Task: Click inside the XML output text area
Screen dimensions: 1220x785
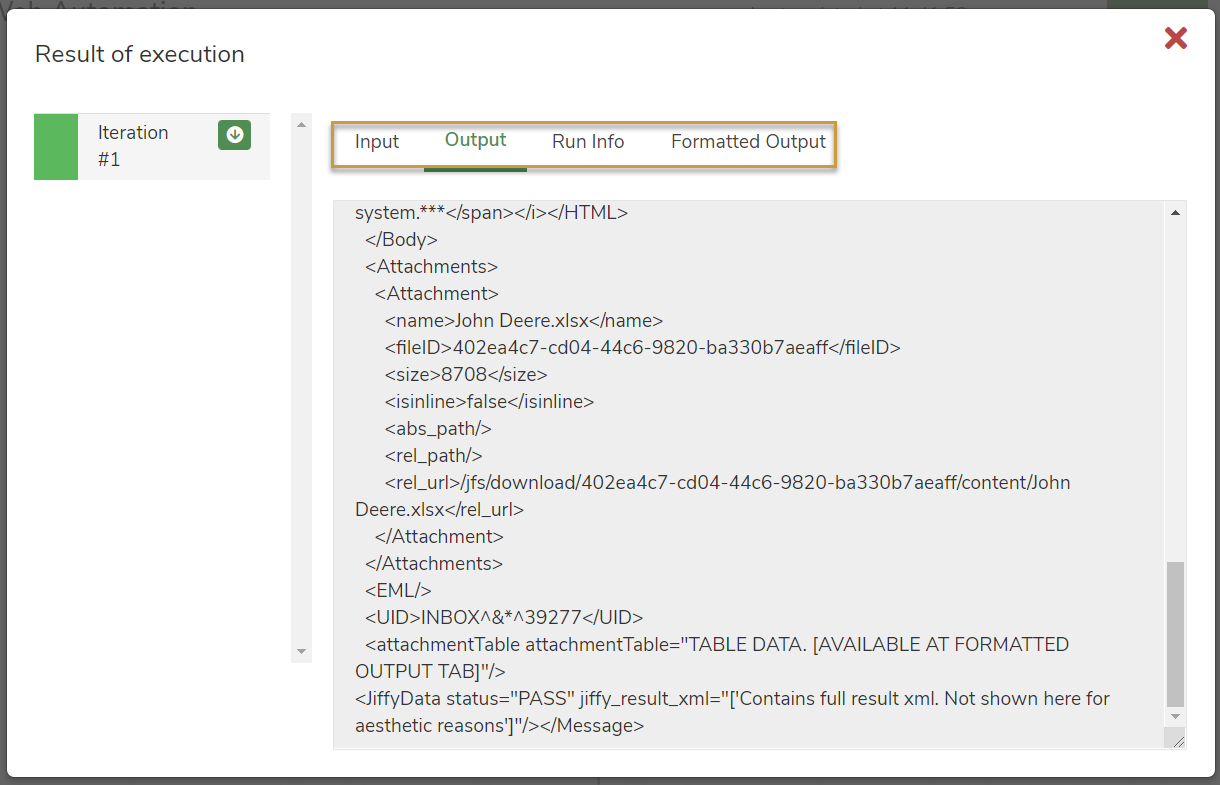Action: click(x=700, y=430)
